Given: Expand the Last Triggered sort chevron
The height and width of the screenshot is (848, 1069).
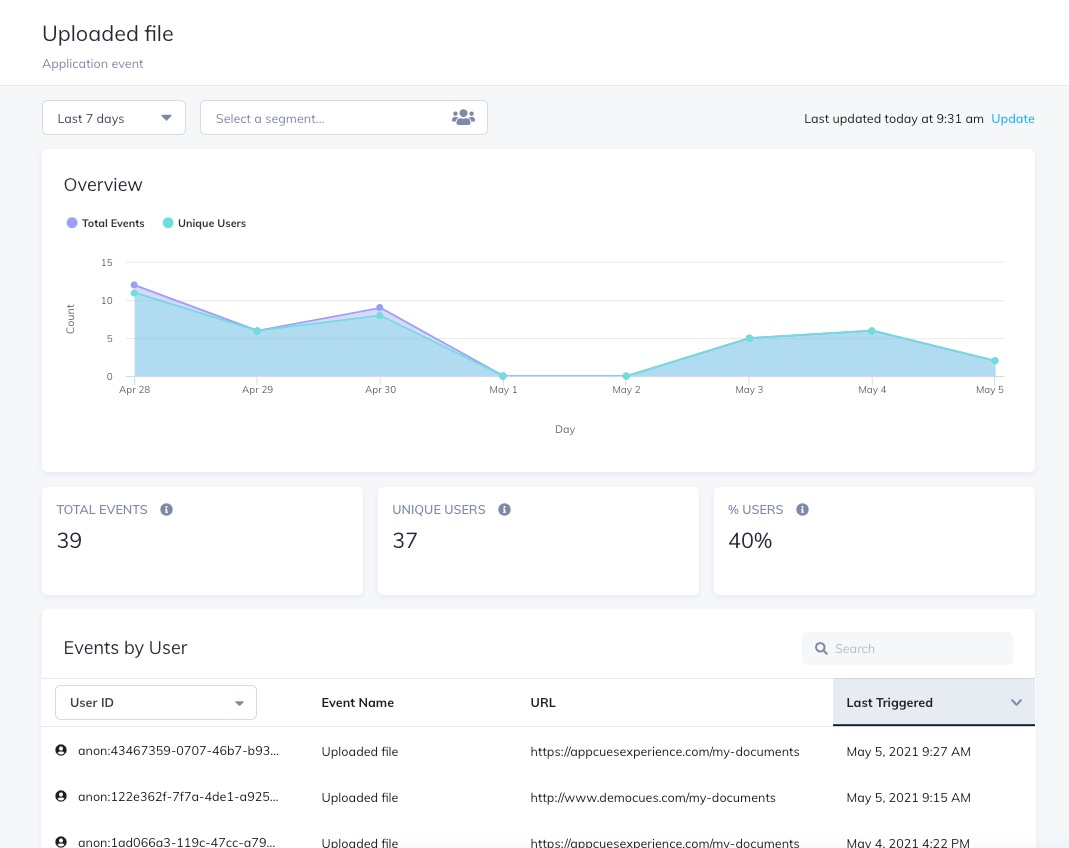Looking at the screenshot, I should point(1016,702).
